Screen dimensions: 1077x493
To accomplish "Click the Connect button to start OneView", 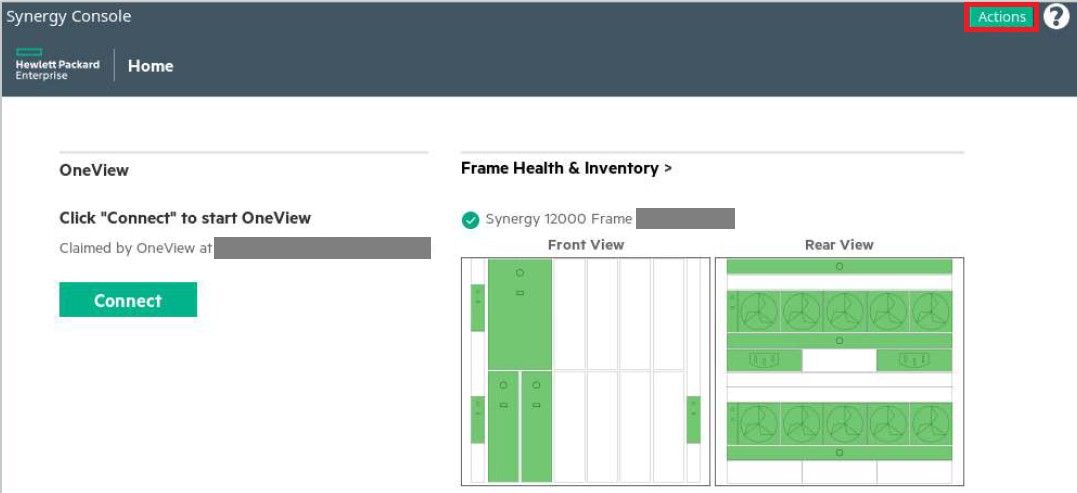I will (x=128, y=299).
